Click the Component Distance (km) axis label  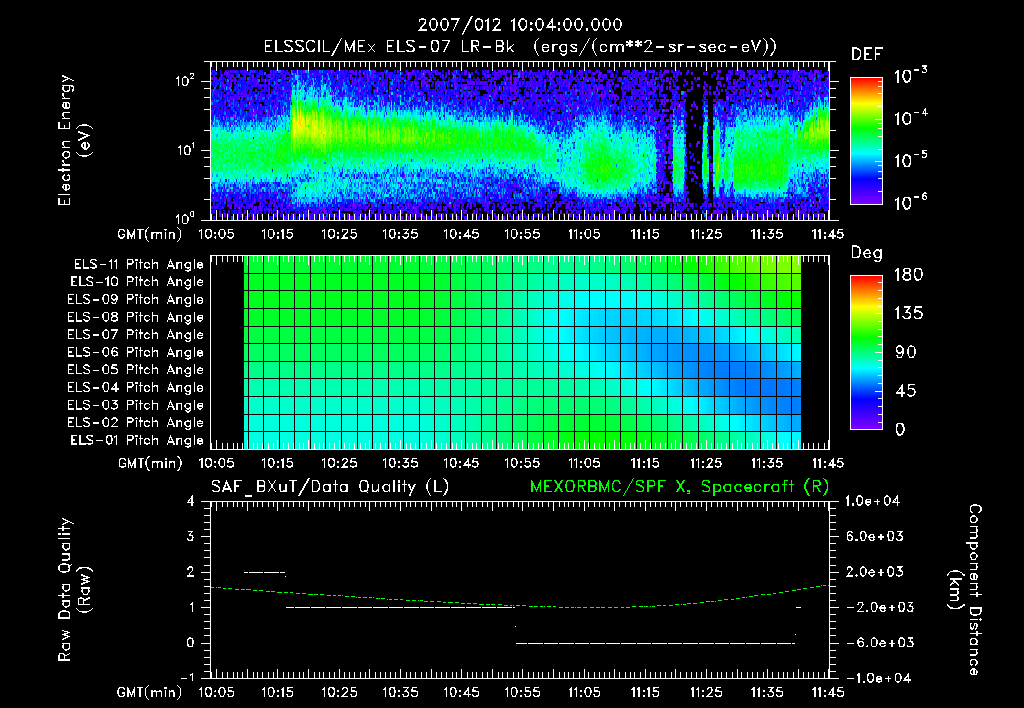click(965, 590)
